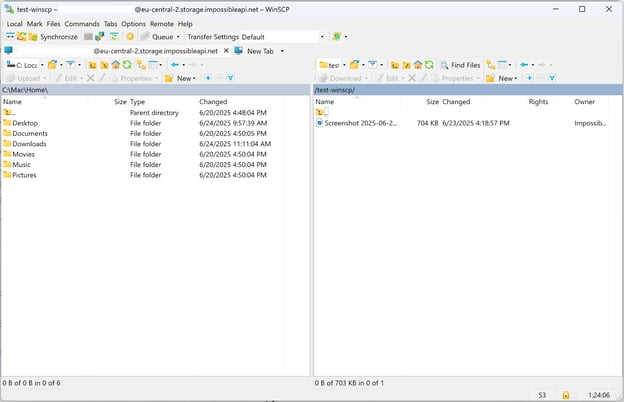The height and width of the screenshot is (402, 624).
Task: Refresh the remote panel
Action: pos(429,65)
